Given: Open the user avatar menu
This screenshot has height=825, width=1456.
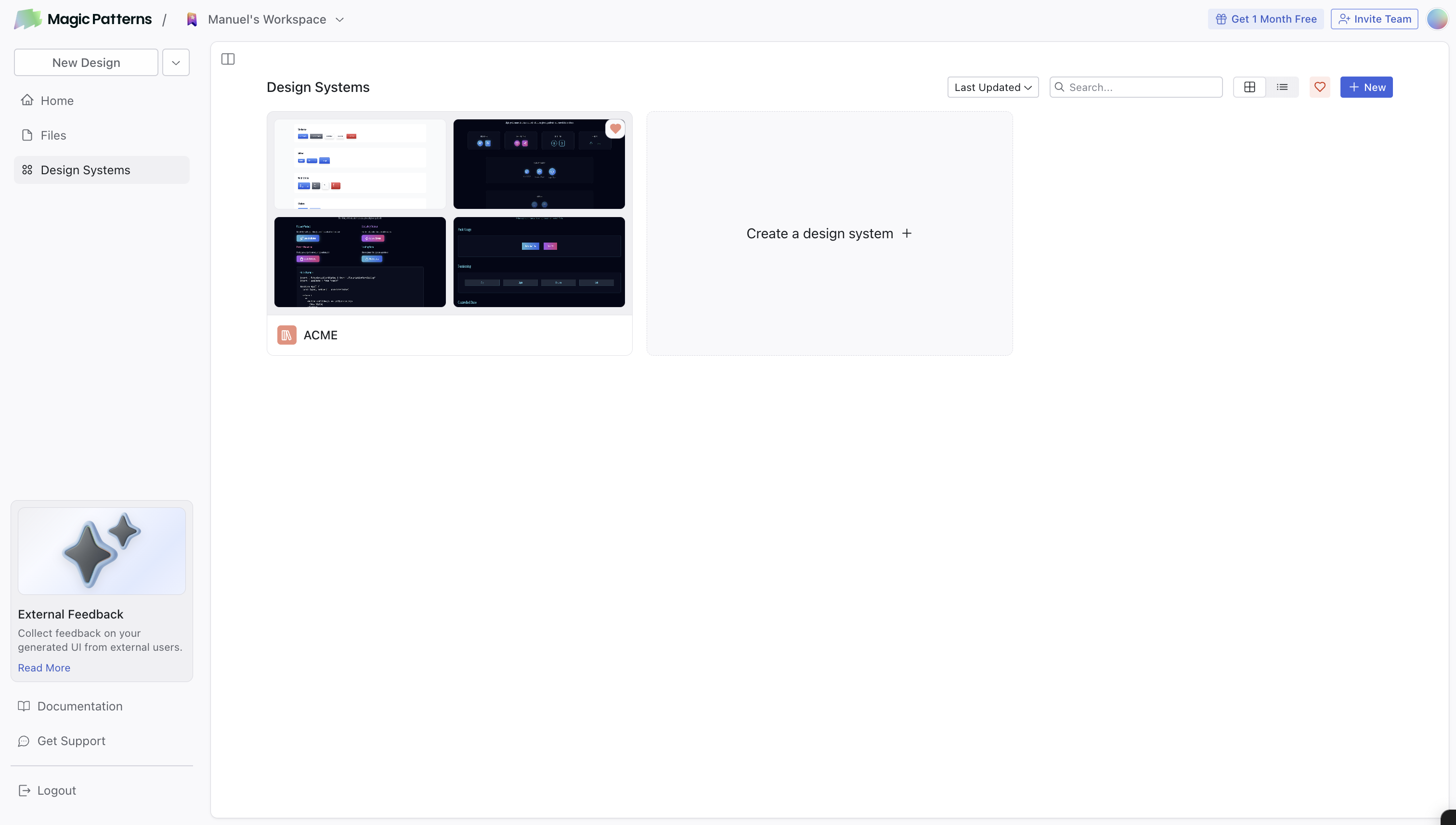Looking at the screenshot, I should pos(1437,19).
